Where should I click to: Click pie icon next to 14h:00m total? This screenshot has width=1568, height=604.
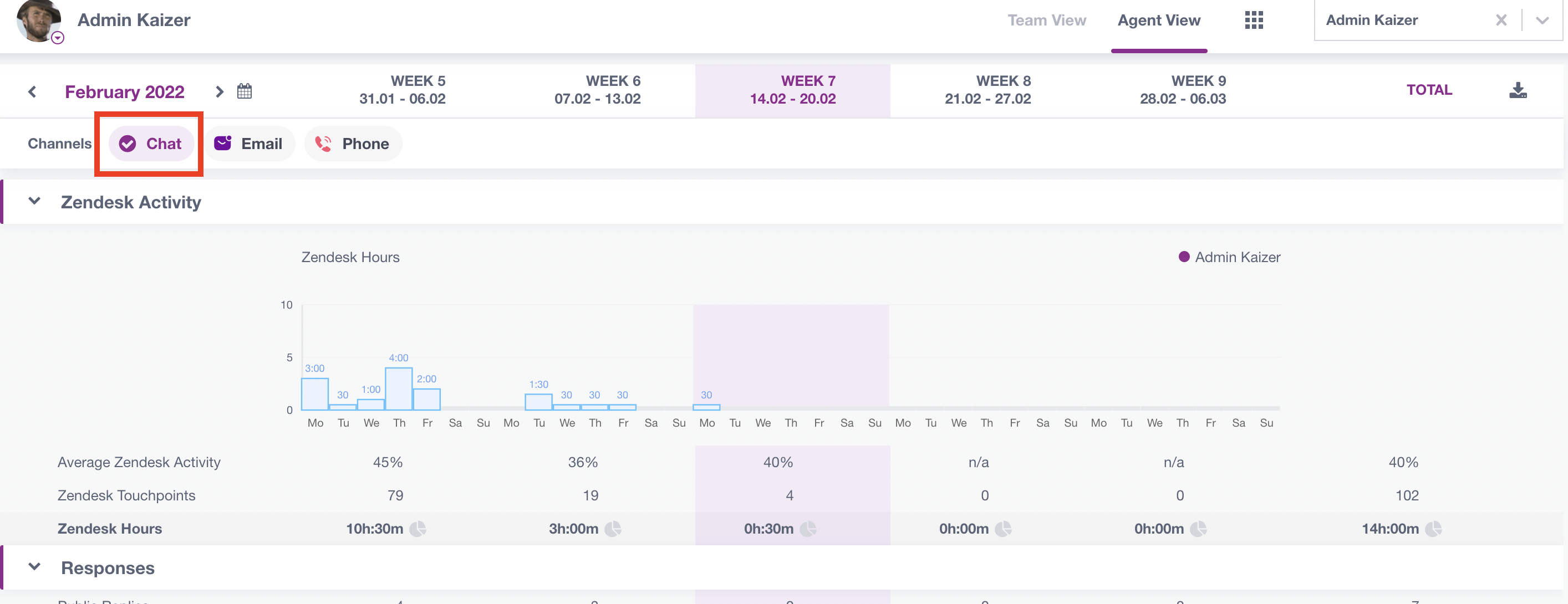tap(1433, 529)
